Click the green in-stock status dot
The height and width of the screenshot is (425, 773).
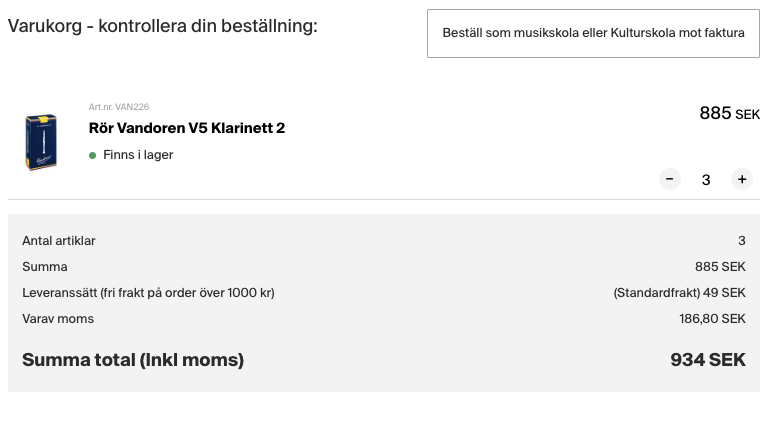coord(93,155)
